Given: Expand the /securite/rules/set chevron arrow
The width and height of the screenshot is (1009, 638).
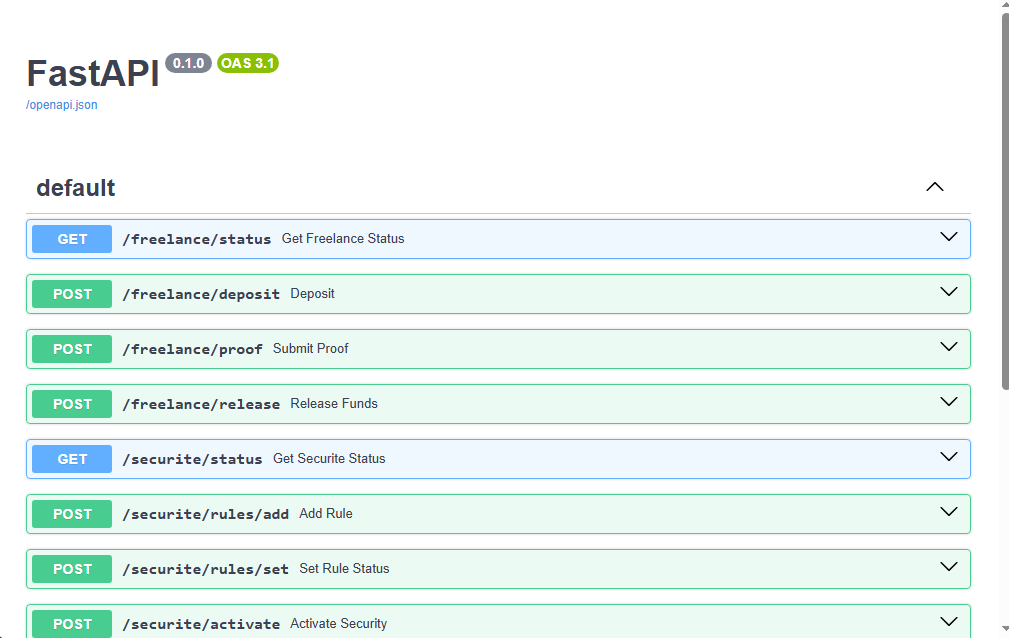Looking at the screenshot, I should tap(949, 567).
